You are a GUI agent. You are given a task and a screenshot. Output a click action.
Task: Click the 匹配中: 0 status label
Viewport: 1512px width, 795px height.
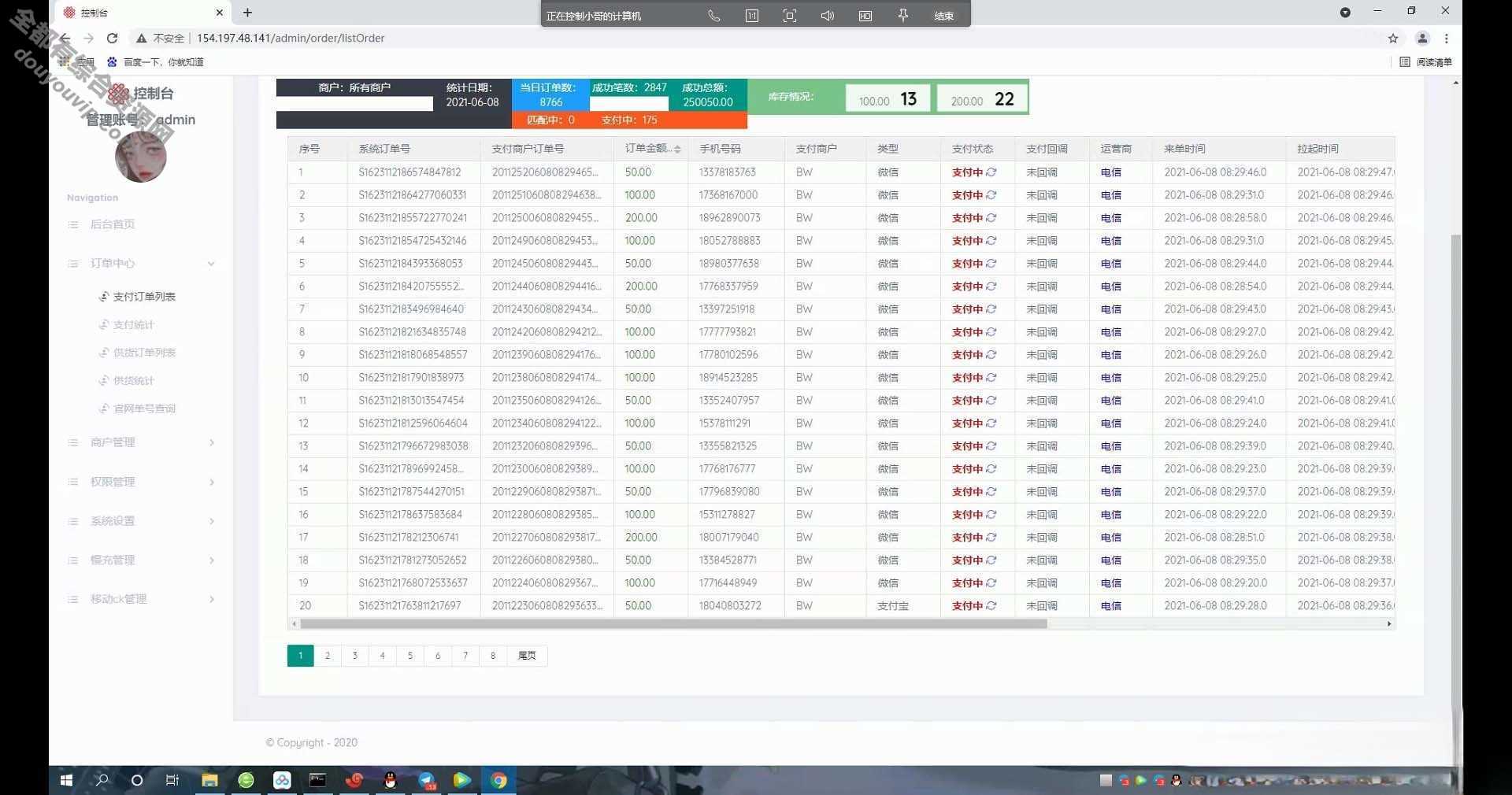550,120
